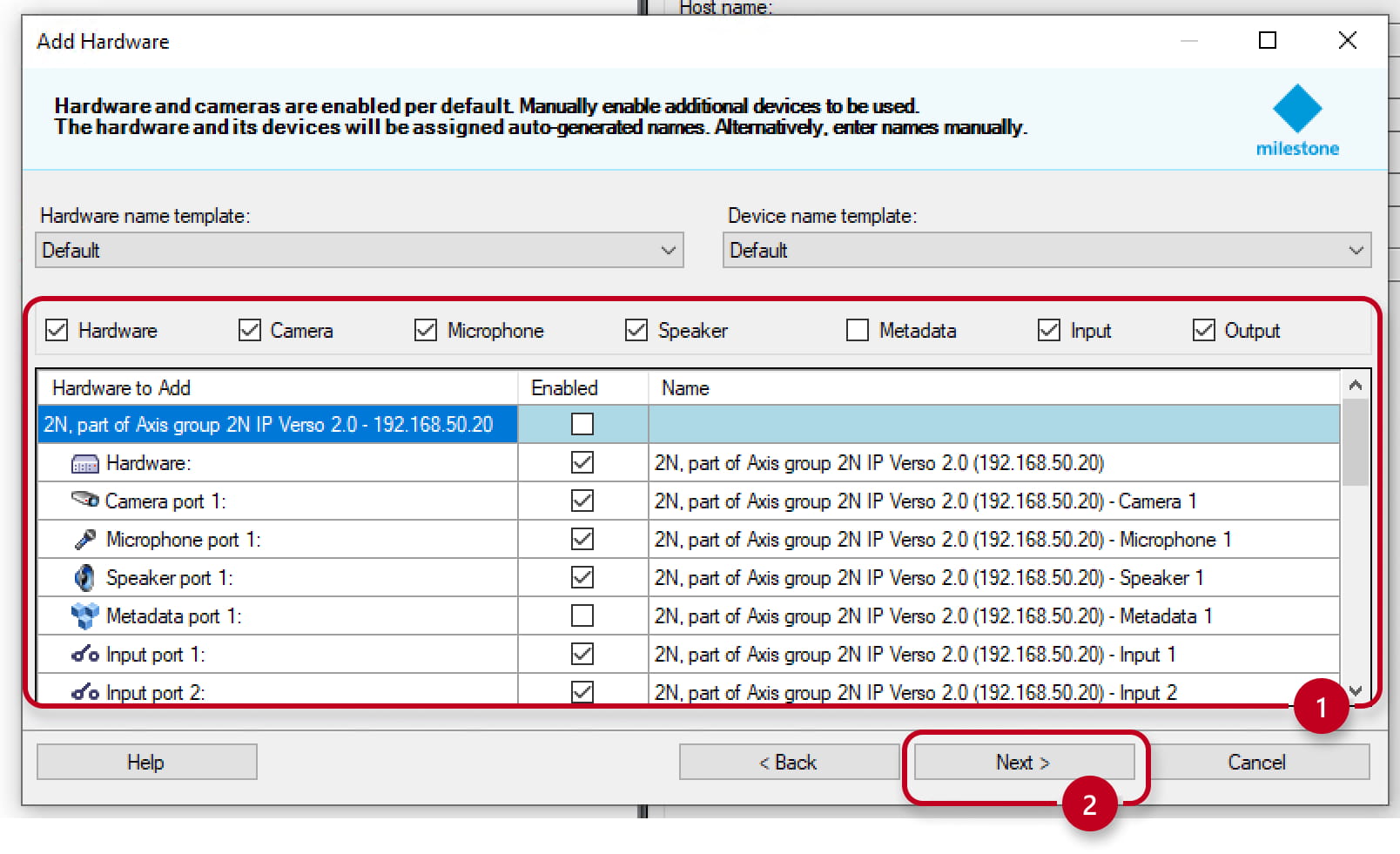Select the 'Camera port 1:' row label
This screenshot has height=854, width=1400.
165,501
